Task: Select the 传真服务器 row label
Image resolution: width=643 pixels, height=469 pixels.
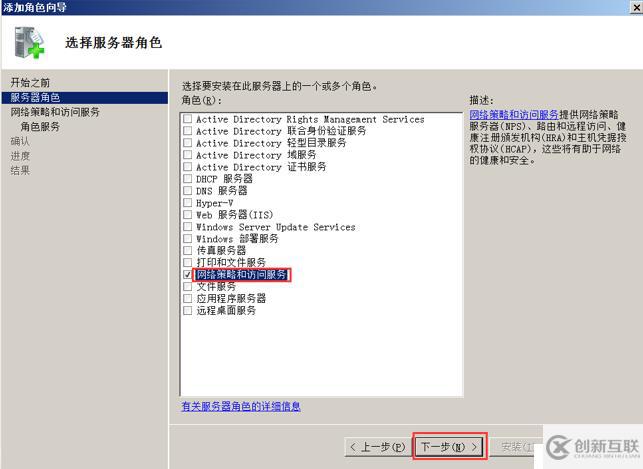Action: click(221, 250)
